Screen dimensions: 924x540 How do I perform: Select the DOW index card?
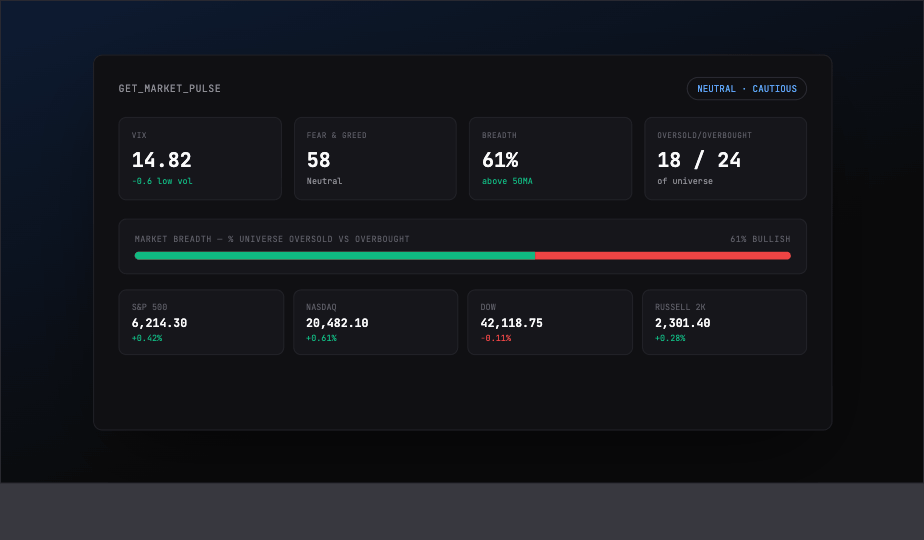tap(550, 322)
